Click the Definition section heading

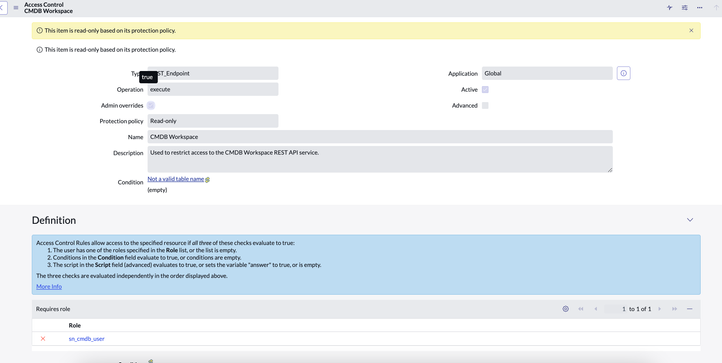pos(54,220)
